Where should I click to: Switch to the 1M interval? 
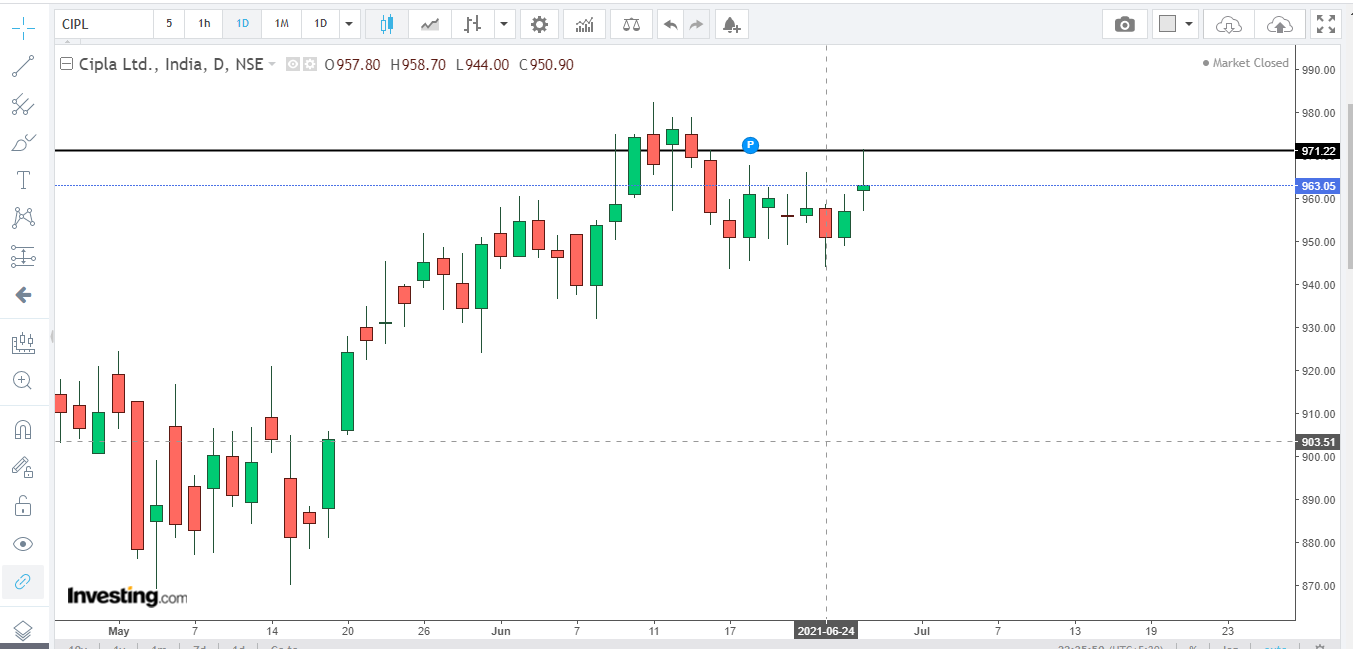pos(282,24)
